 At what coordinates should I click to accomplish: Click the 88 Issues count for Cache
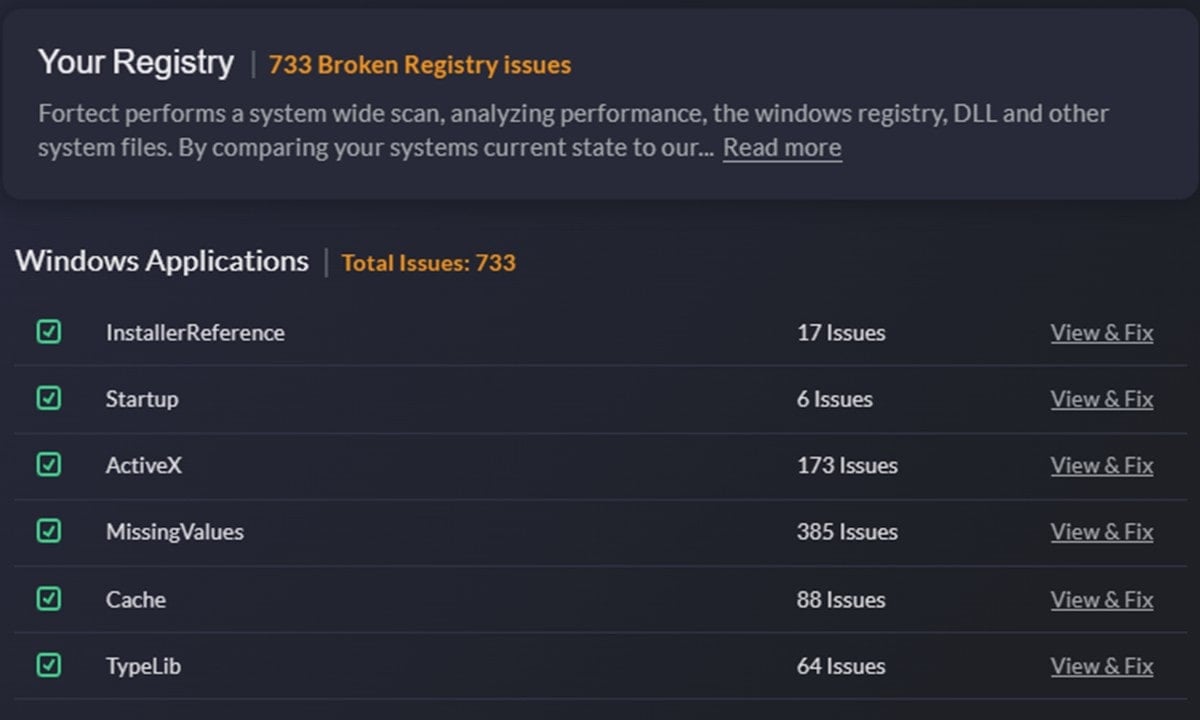pos(841,600)
